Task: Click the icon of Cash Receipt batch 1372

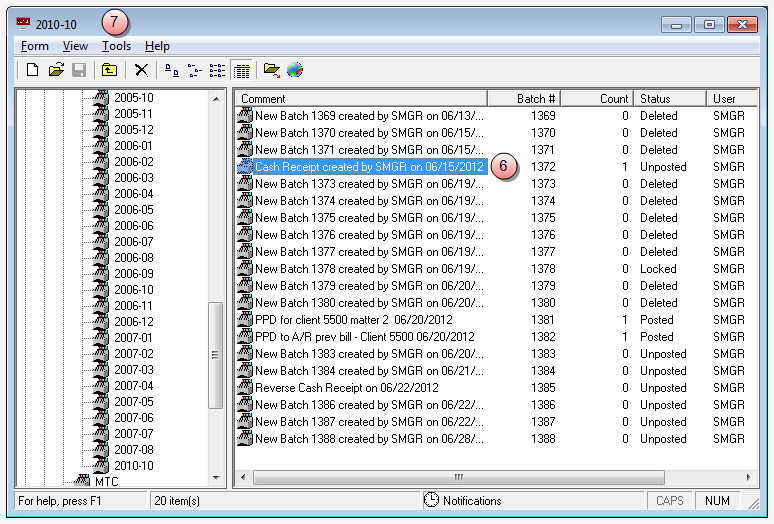Action: point(245,167)
